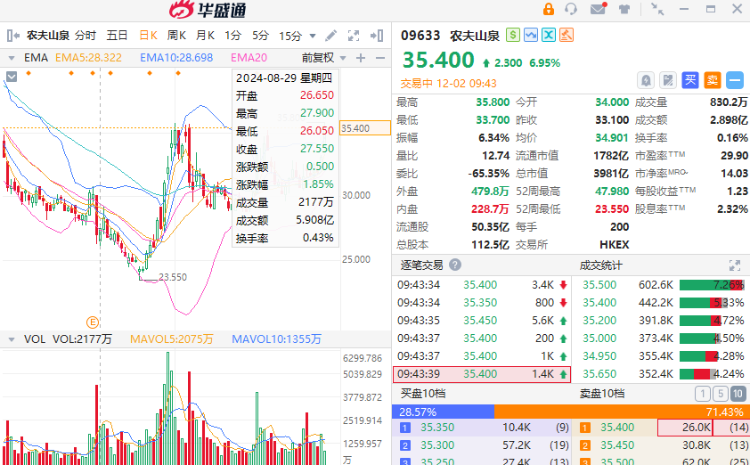Select bid level 1 at 35.350
Viewport: 750px width, 465px height.
[x=482, y=428]
